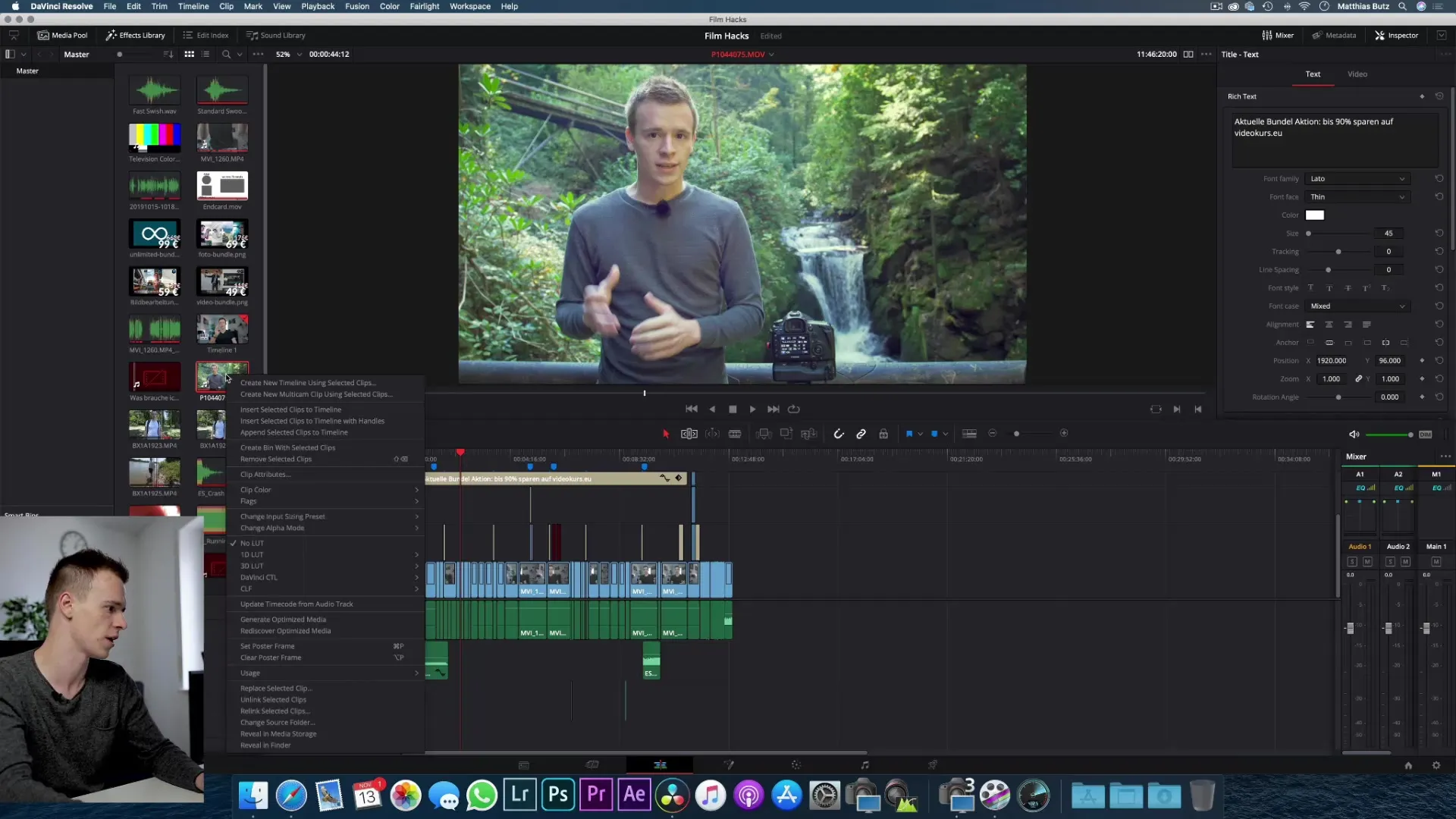This screenshot has height=819, width=1456.
Task: Mute the Audio 2 mixer channel
Action: 1405,562
